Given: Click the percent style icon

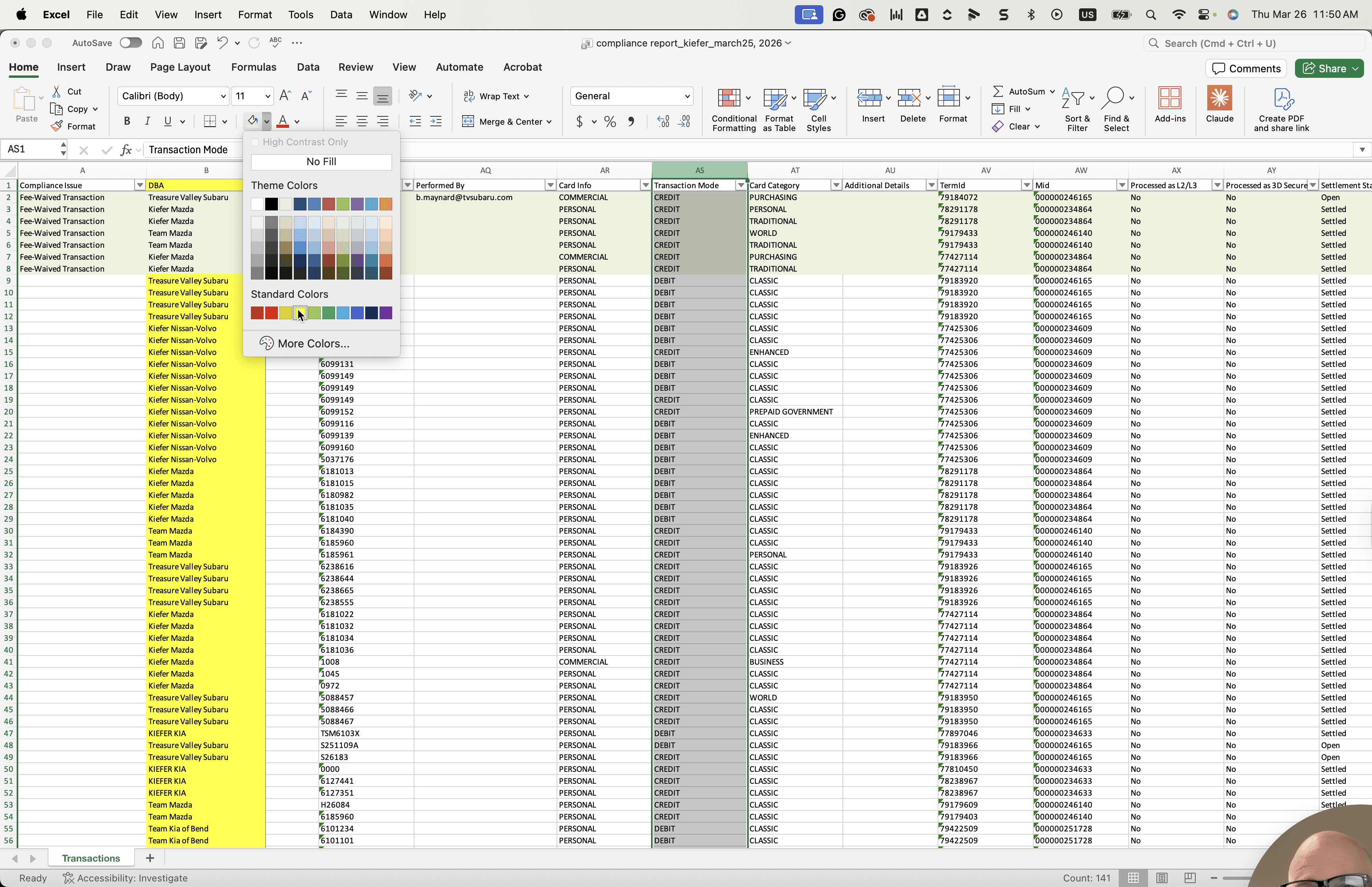Looking at the screenshot, I should point(610,121).
